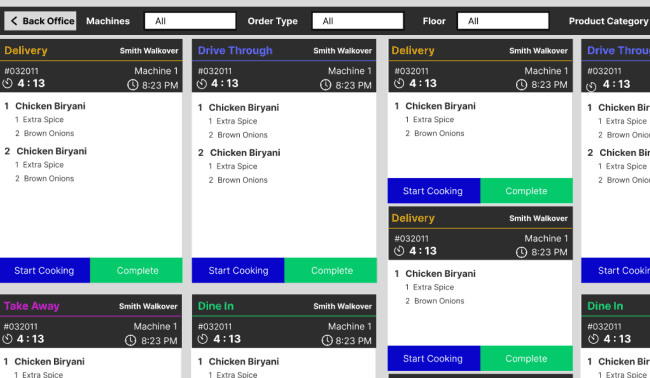650x378 pixels.
Task: Click timer icon on fully visible Drive Through card
Action: pyautogui.click(x=202, y=84)
